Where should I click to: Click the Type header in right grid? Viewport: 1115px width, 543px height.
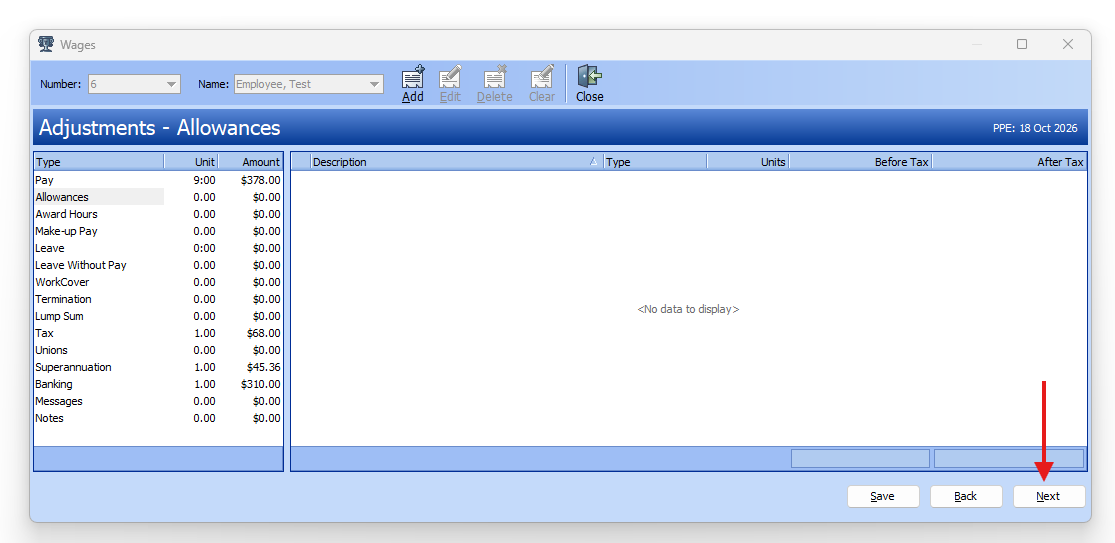[655, 162]
